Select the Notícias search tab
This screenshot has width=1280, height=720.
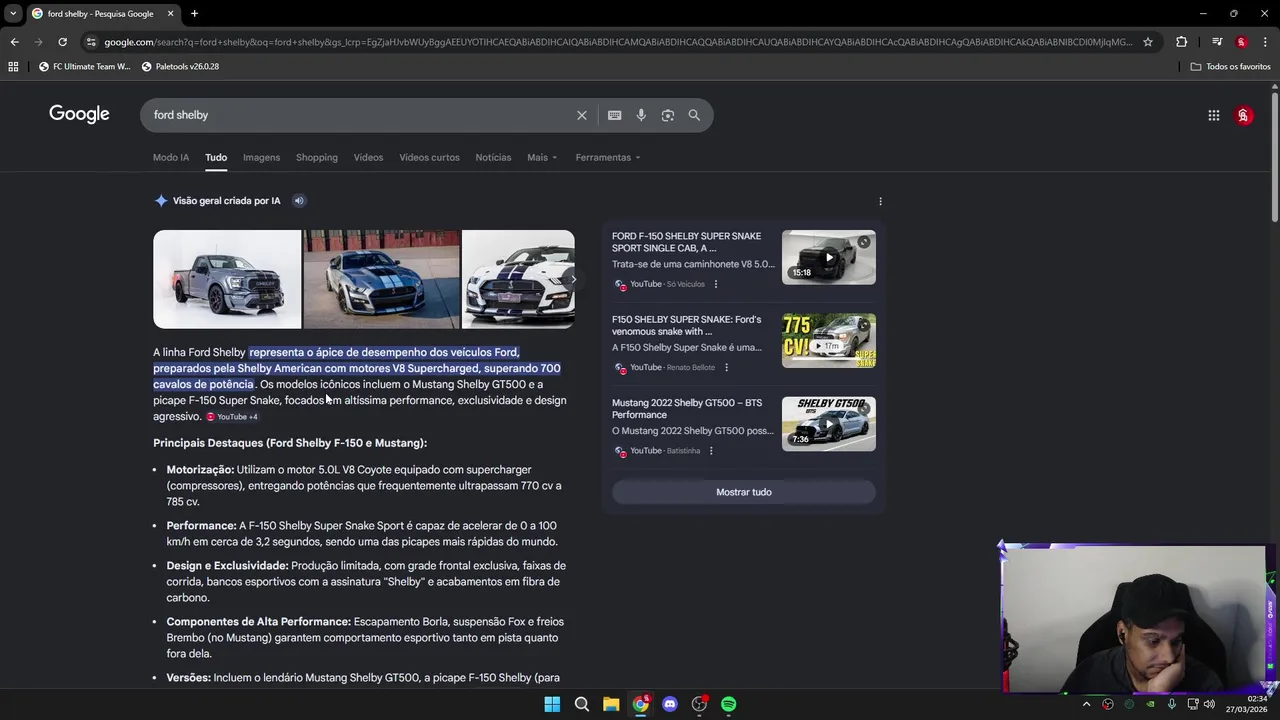(x=493, y=157)
